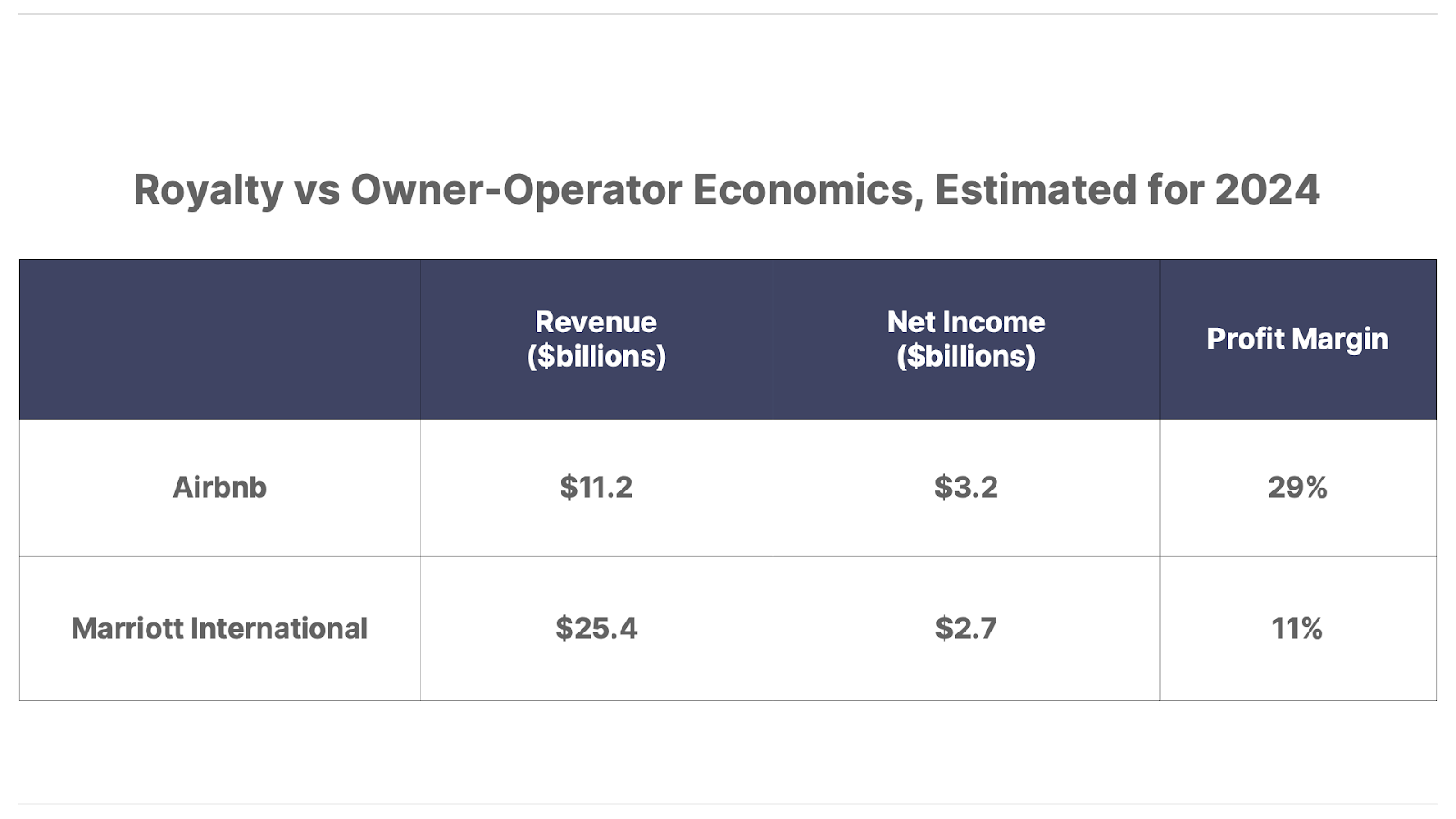This screenshot has width=1456, height=819.
Task: Click the Profit Margin column header
Action: (1297, 339)
